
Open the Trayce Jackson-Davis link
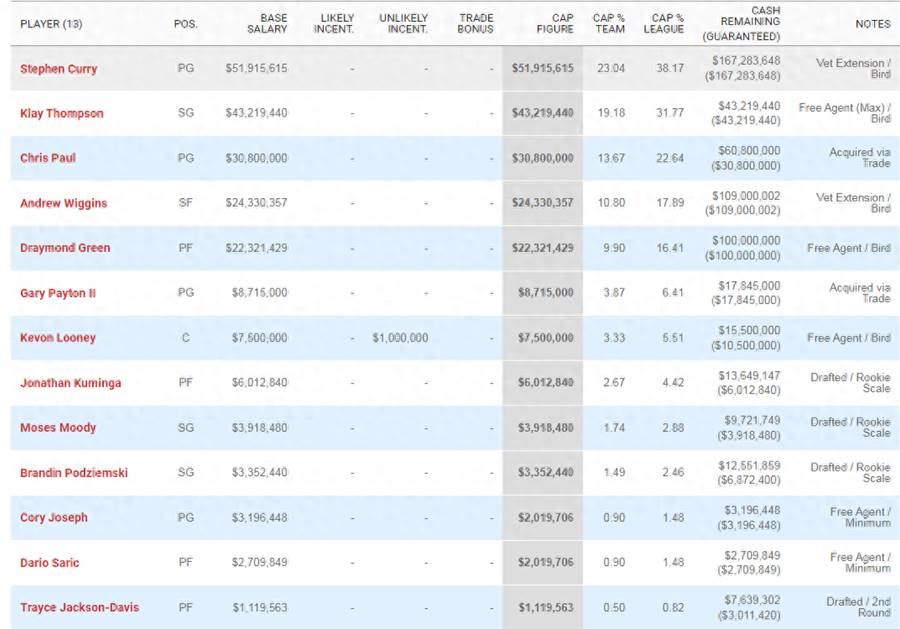pos(80,607)
